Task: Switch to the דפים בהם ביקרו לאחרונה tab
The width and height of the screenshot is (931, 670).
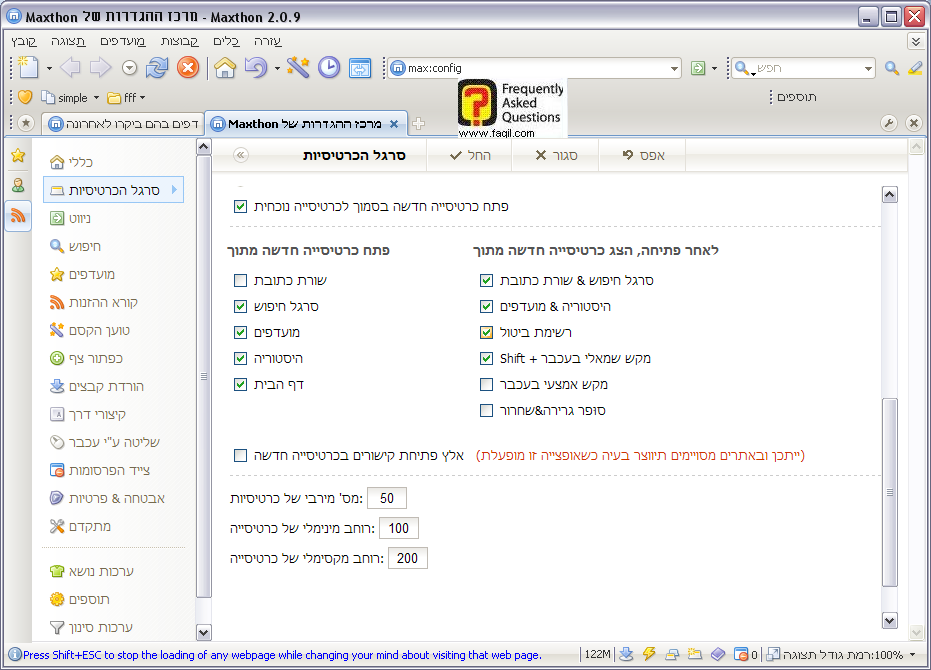Action: [x=123, y=124]
